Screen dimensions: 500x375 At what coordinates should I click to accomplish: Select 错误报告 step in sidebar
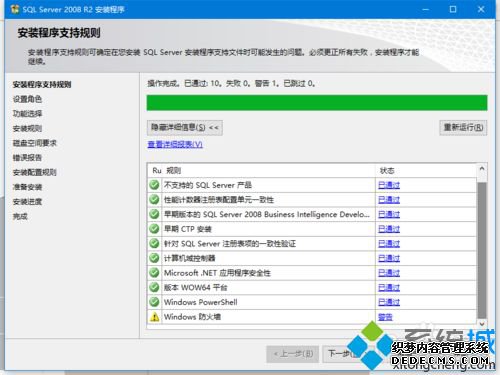coord(27,158)
